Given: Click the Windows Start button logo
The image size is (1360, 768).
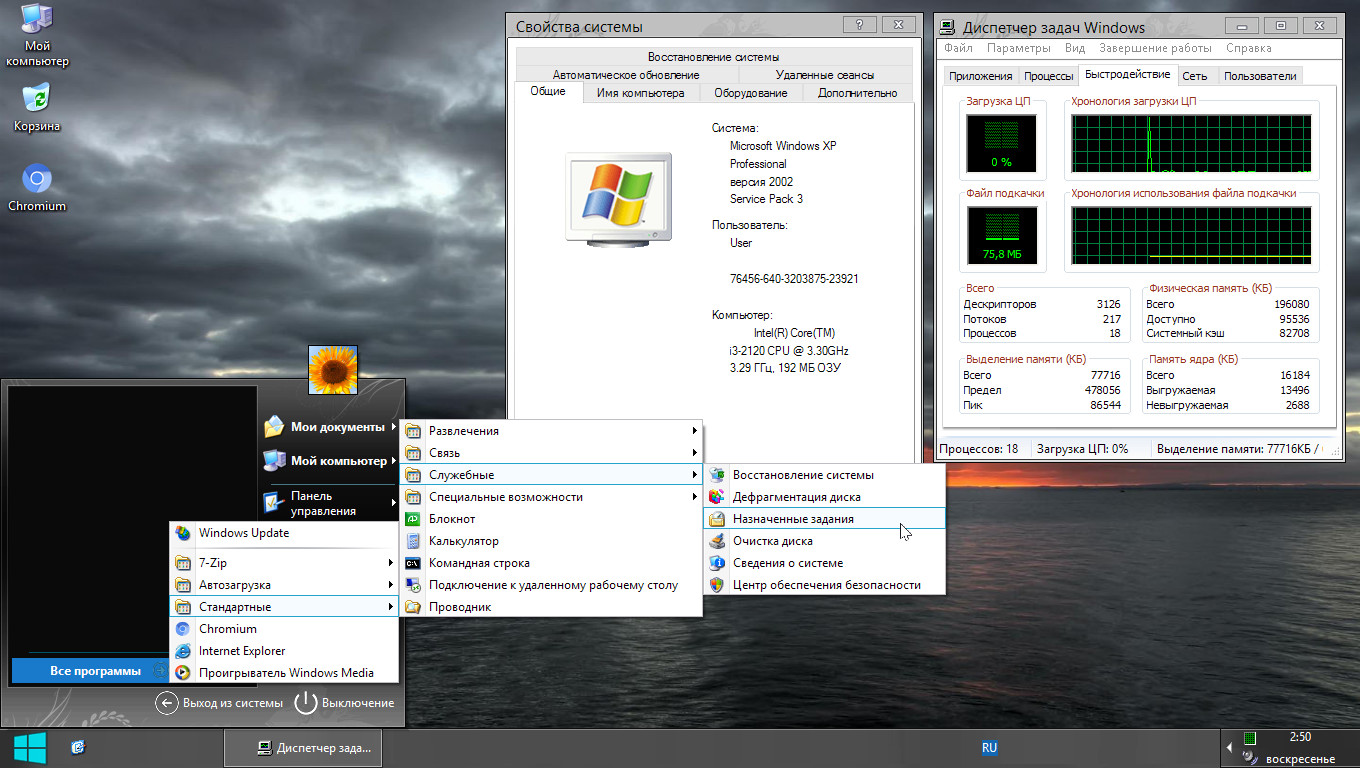Looking at the screenshot, I should 29,747.
